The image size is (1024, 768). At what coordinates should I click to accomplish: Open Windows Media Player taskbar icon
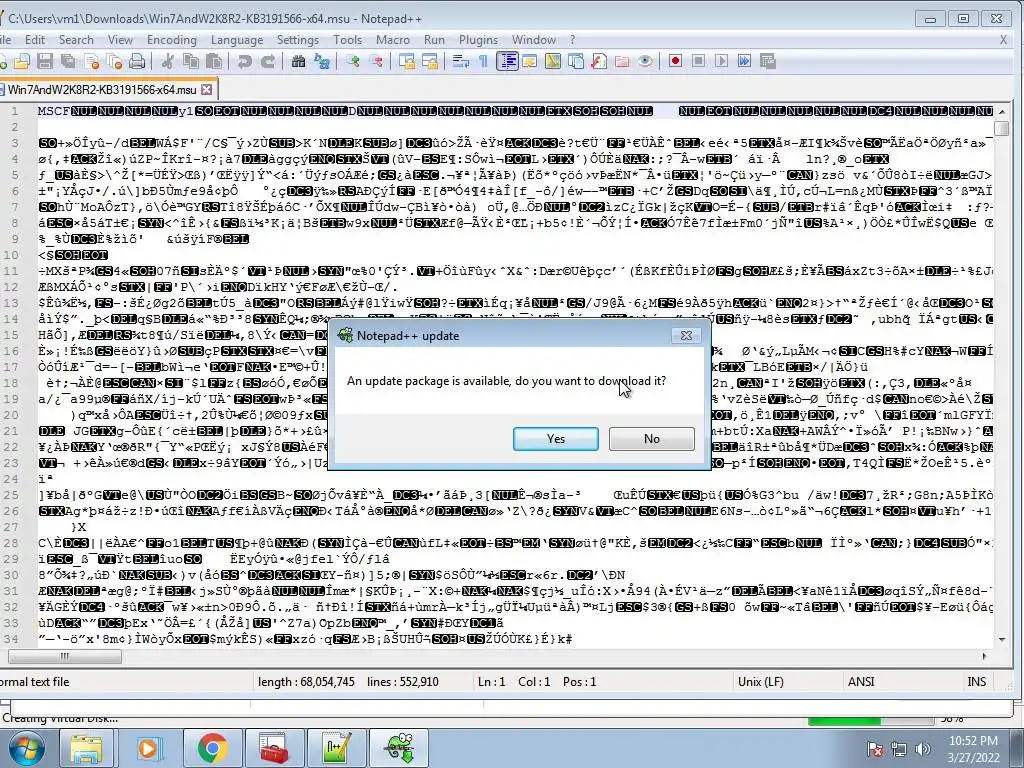(149, 748)
